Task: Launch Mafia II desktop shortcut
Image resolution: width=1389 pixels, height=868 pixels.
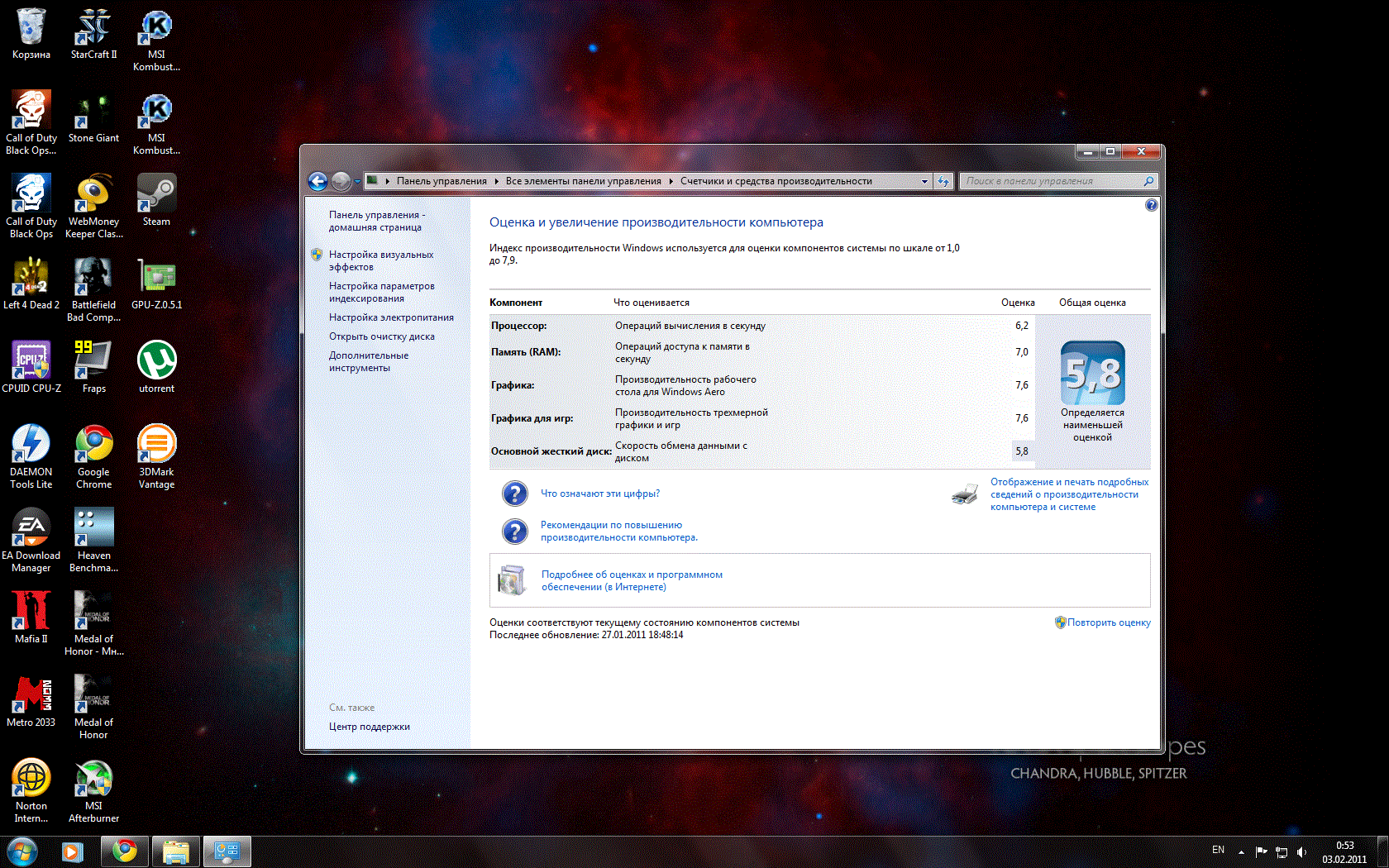Action: [x=31, y=618]
